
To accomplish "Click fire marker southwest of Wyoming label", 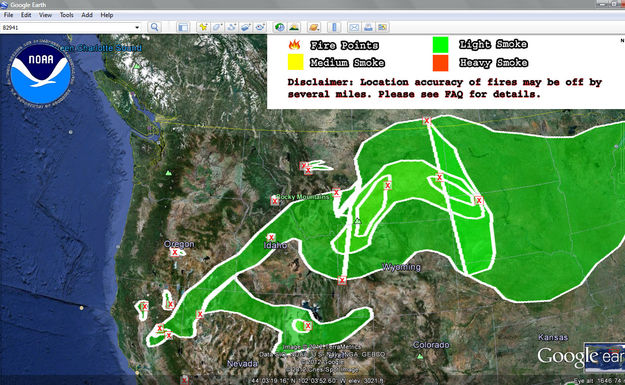I will click(342, 280).
